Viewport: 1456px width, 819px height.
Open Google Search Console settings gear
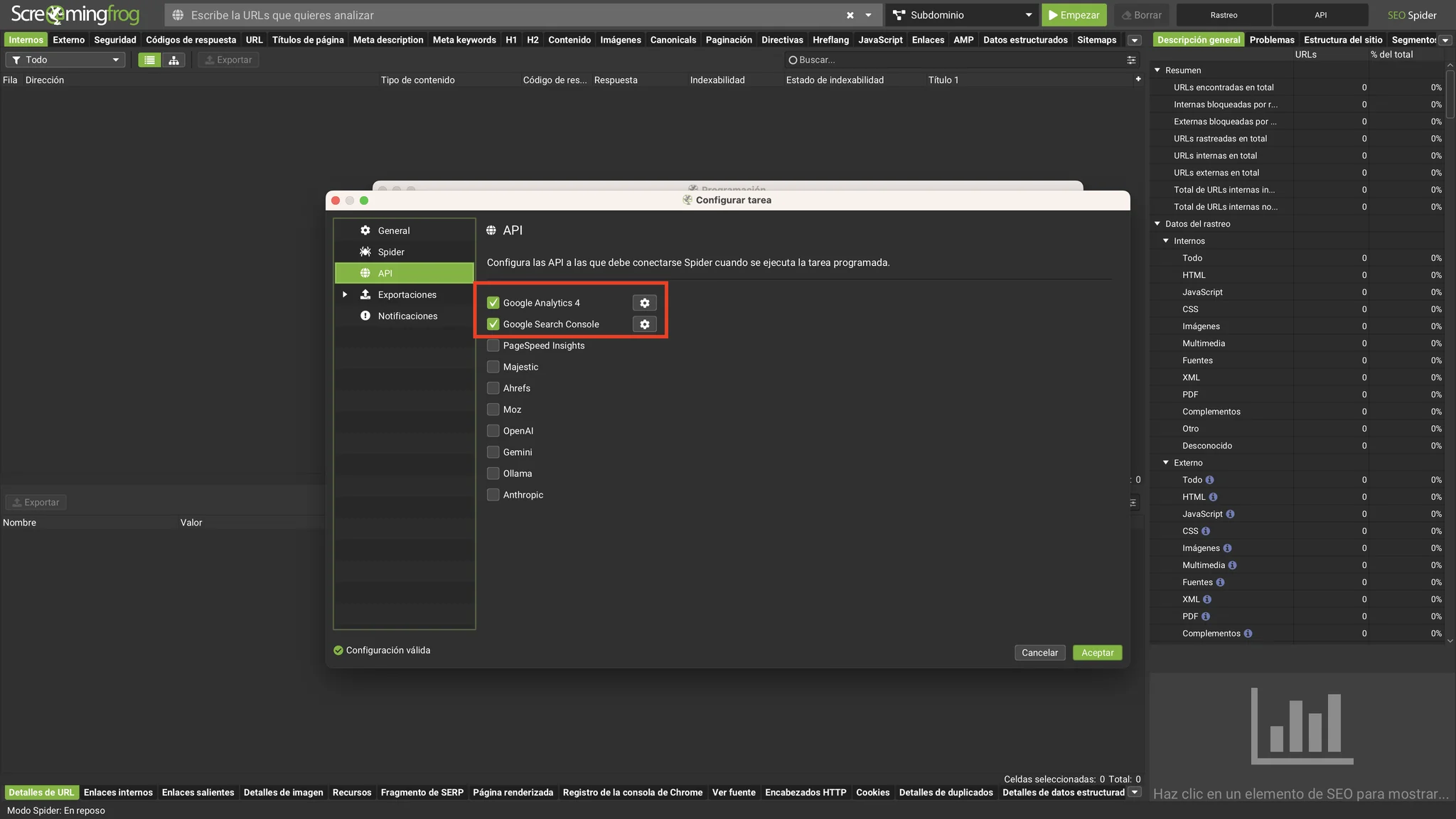[x=644, y=324]
